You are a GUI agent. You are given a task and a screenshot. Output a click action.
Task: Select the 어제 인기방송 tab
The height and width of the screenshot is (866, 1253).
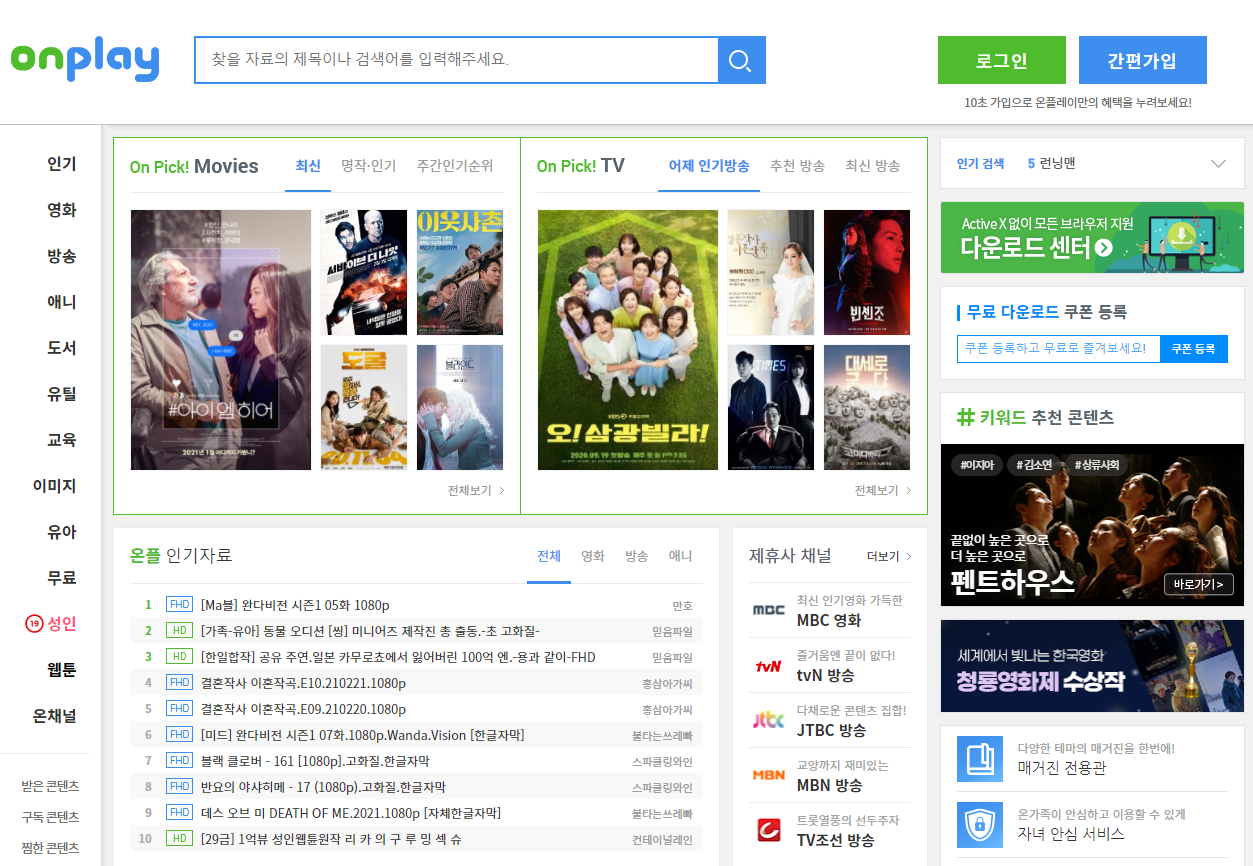pos(709,166)
